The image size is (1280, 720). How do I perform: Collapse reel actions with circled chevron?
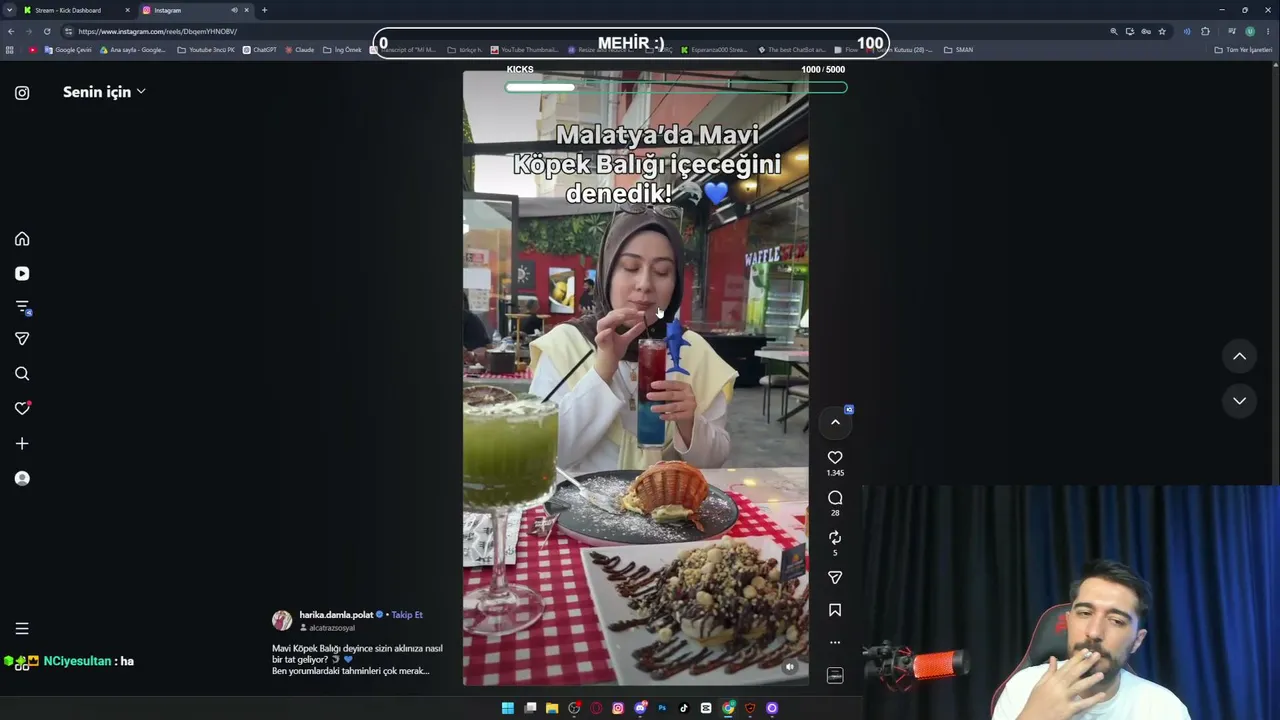[835, 422]
